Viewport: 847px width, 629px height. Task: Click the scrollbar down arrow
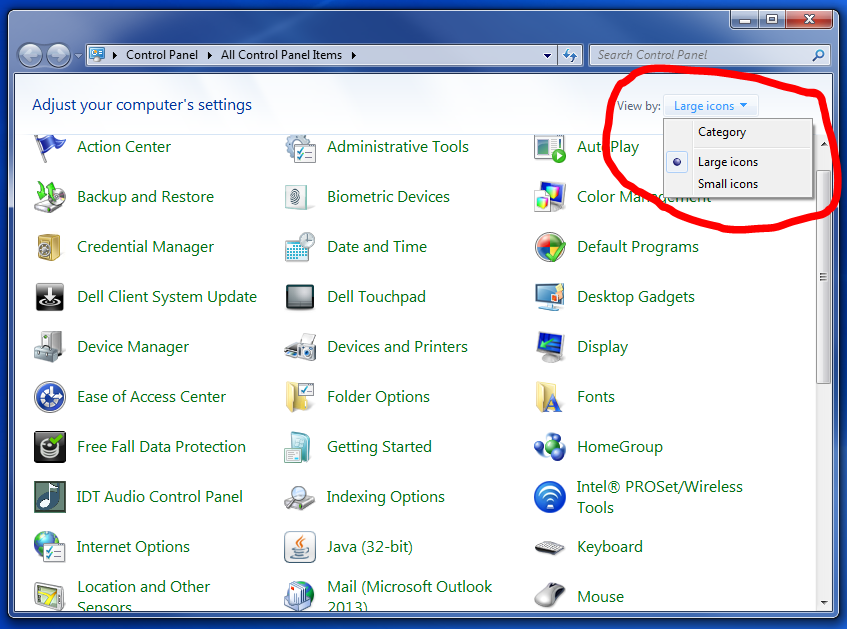(824, 603)
